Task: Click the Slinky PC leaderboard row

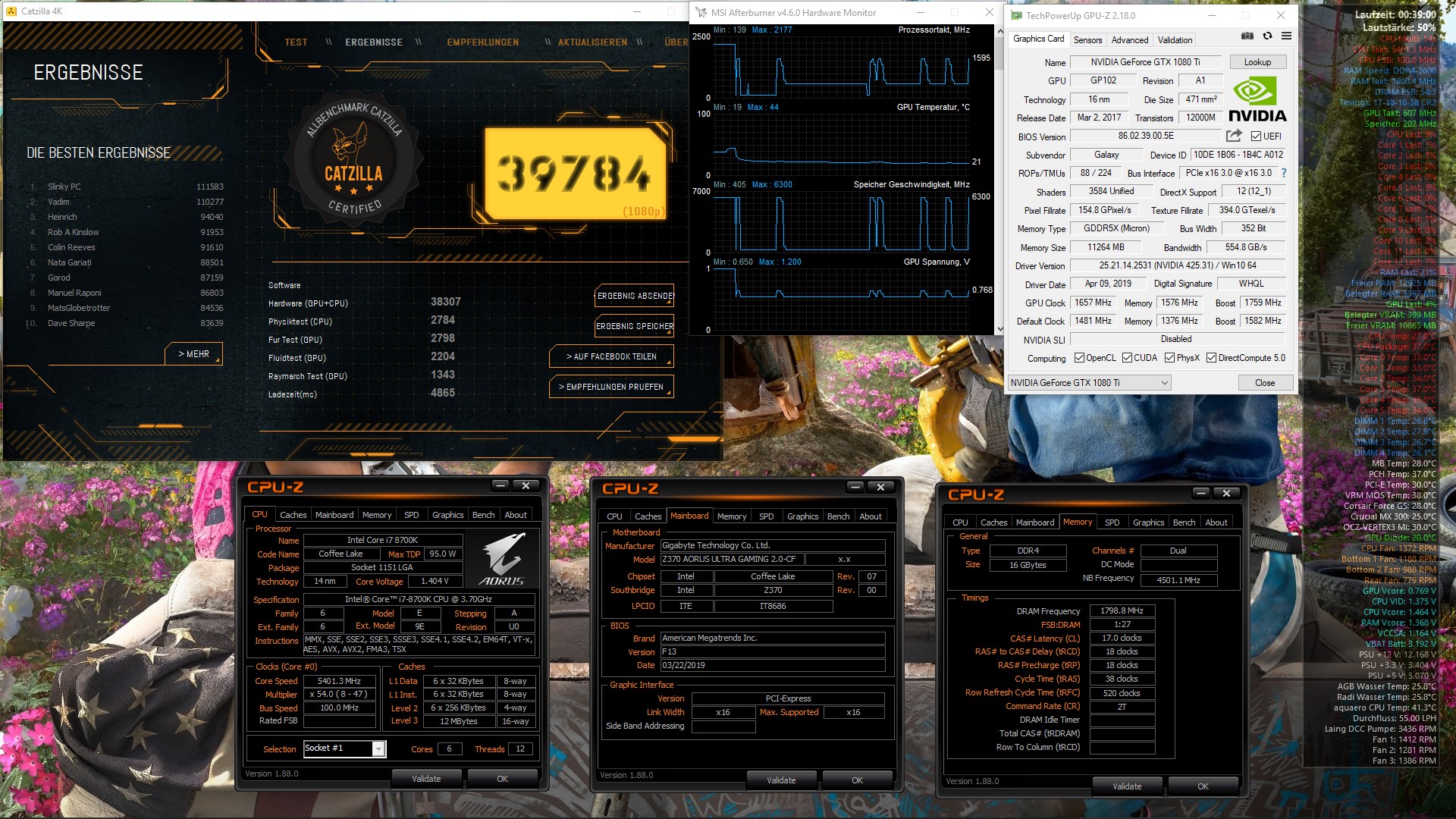Action: pyautogui.click(x=127, y=187)
